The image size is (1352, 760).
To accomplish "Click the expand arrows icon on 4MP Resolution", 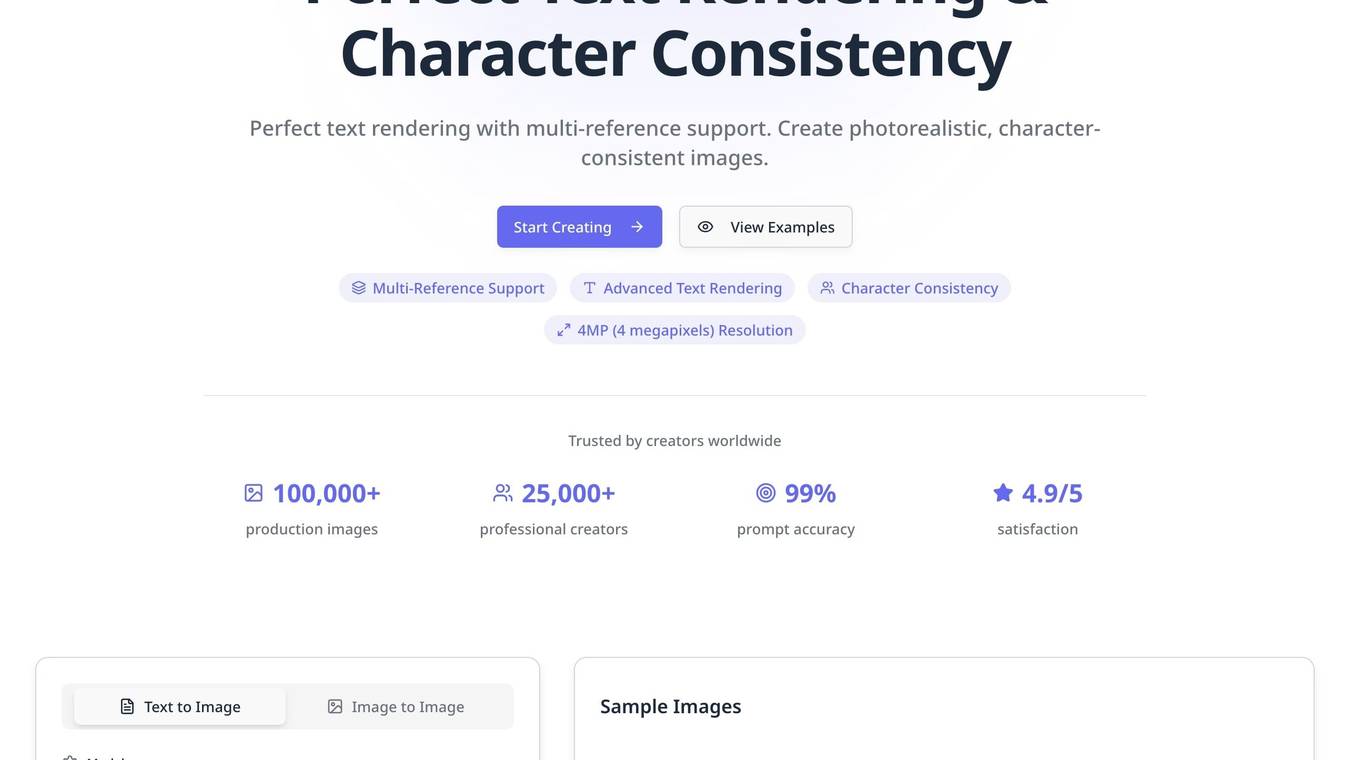I will pyautogui.click(x=564, y=330).
